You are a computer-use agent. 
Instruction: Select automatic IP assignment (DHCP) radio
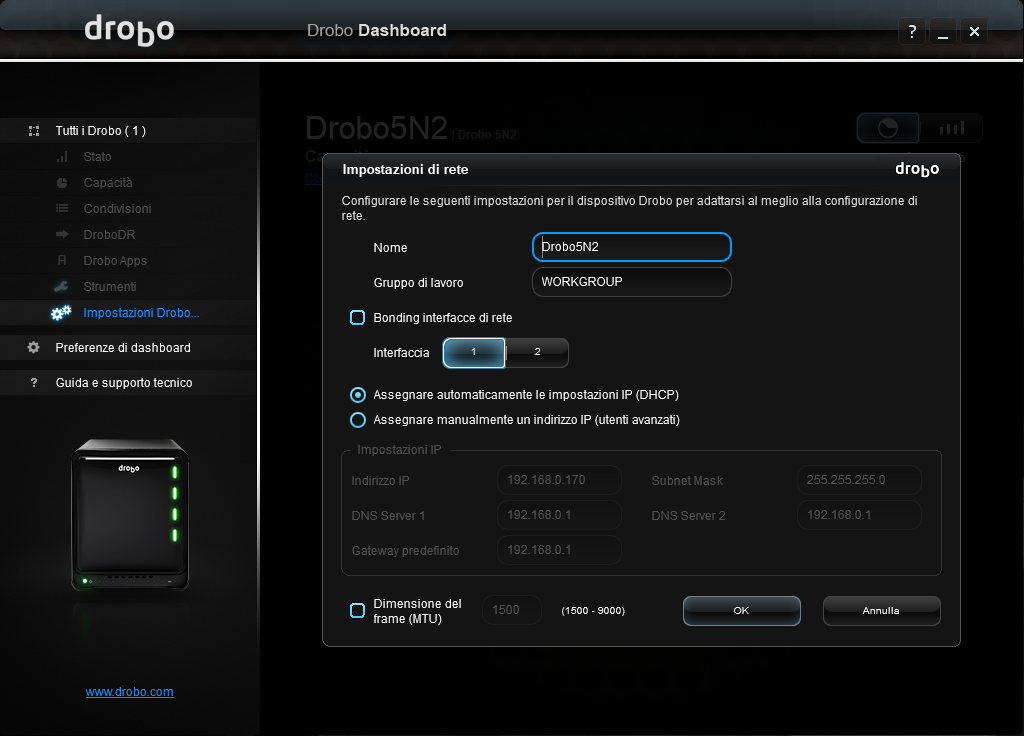[358, 395]
